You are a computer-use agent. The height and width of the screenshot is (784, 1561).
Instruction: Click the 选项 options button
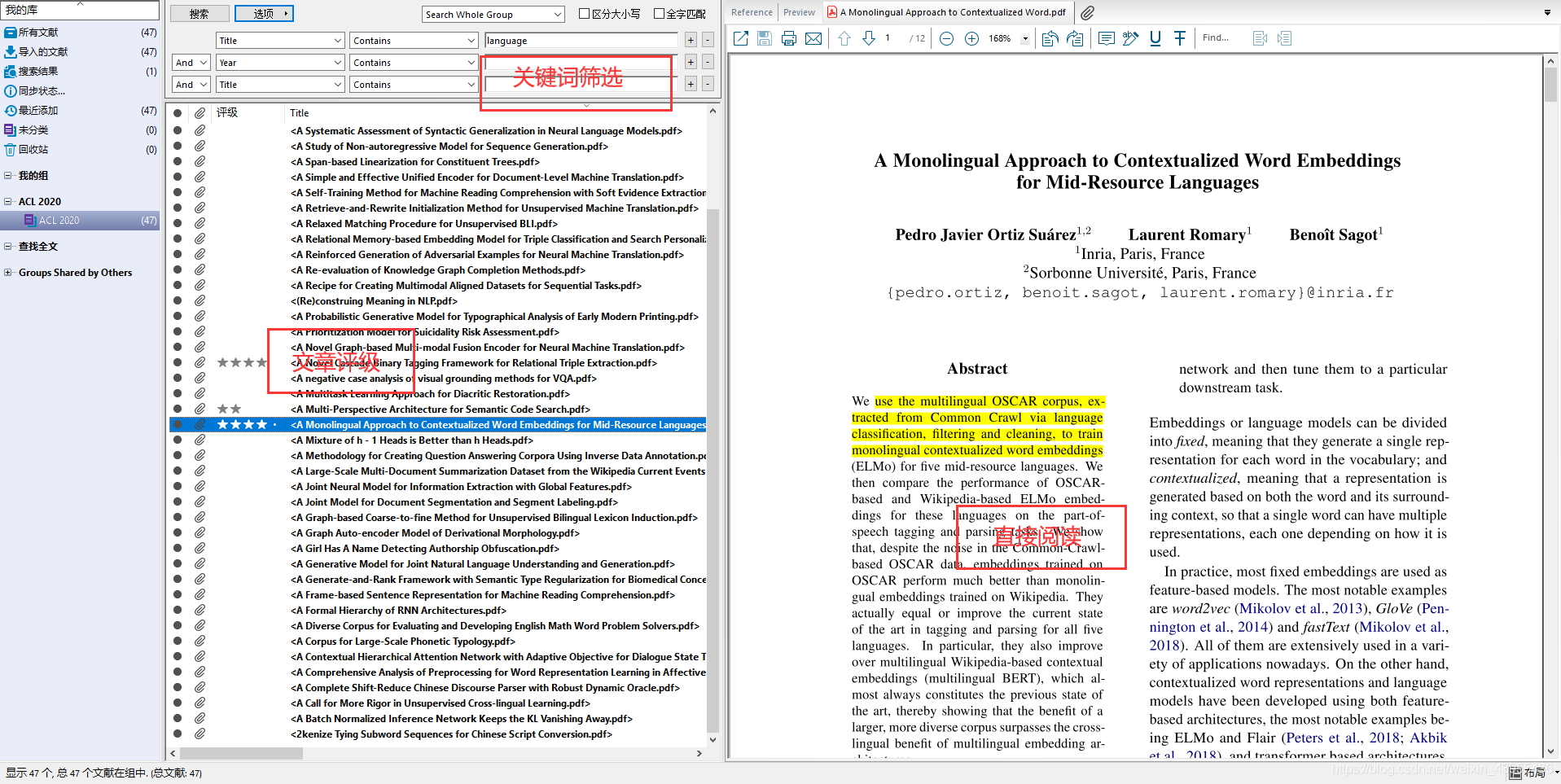264,14
